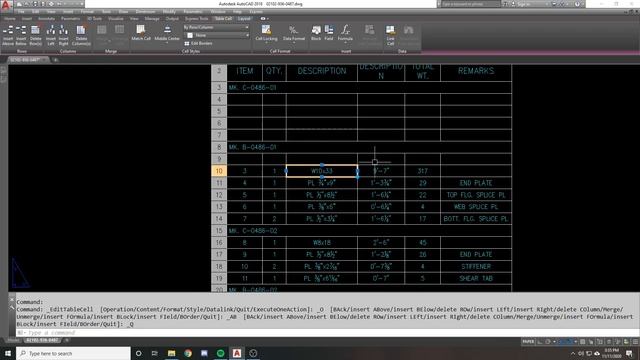This screenshot has width=640, height=360.
Task: Open Windows Start menu
Action: [8, 353]
